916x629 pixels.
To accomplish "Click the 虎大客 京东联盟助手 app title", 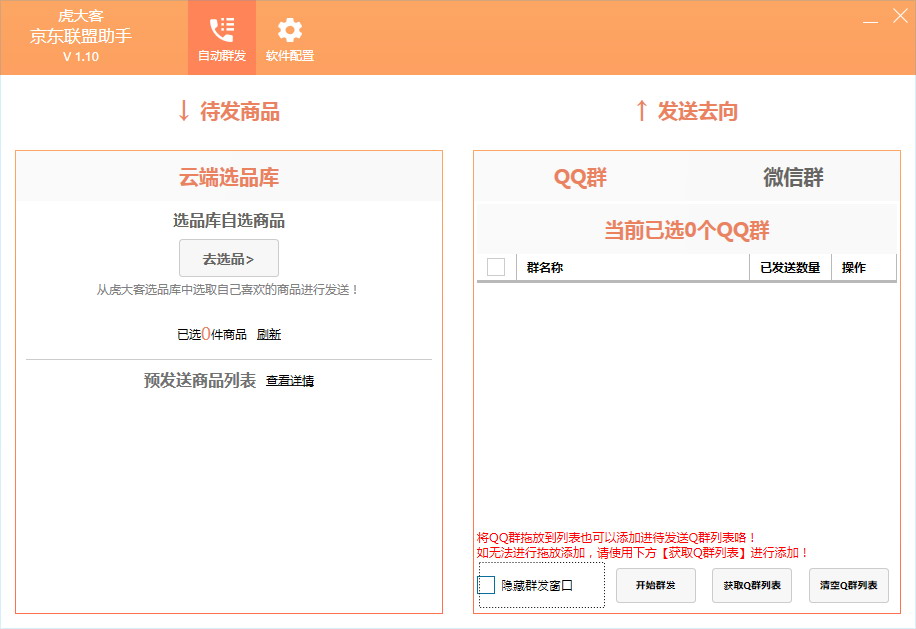I will click(x=81, y=36).
